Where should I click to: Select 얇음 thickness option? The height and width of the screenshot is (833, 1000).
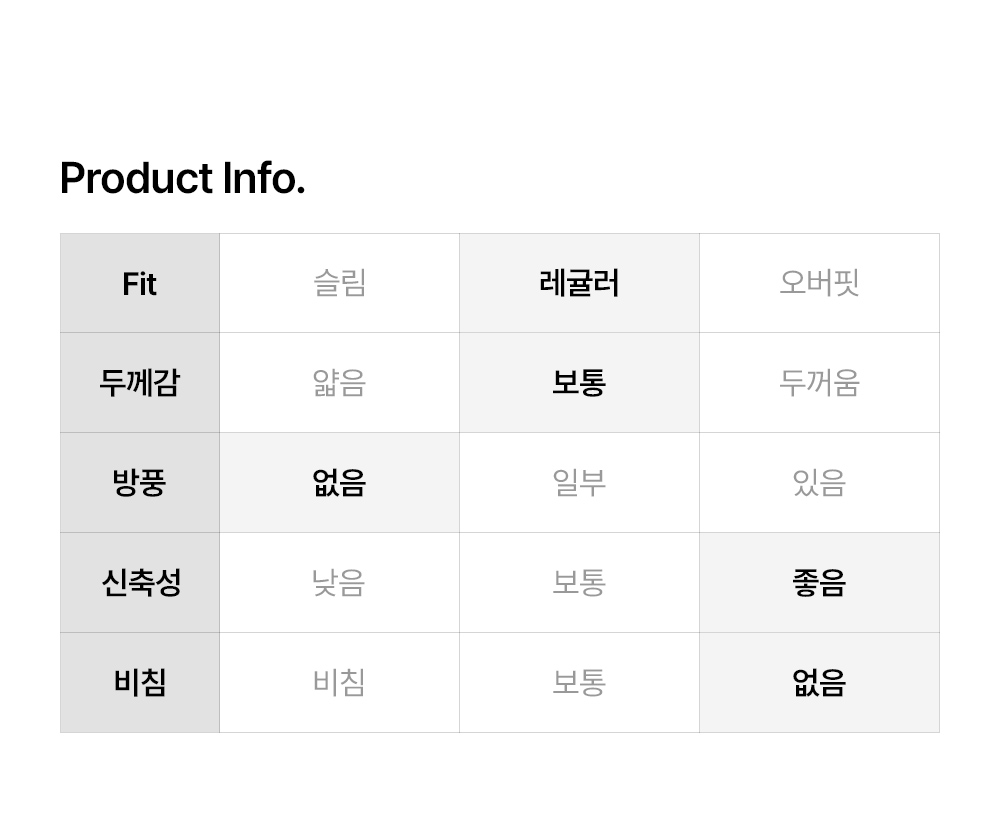point(339,383)
